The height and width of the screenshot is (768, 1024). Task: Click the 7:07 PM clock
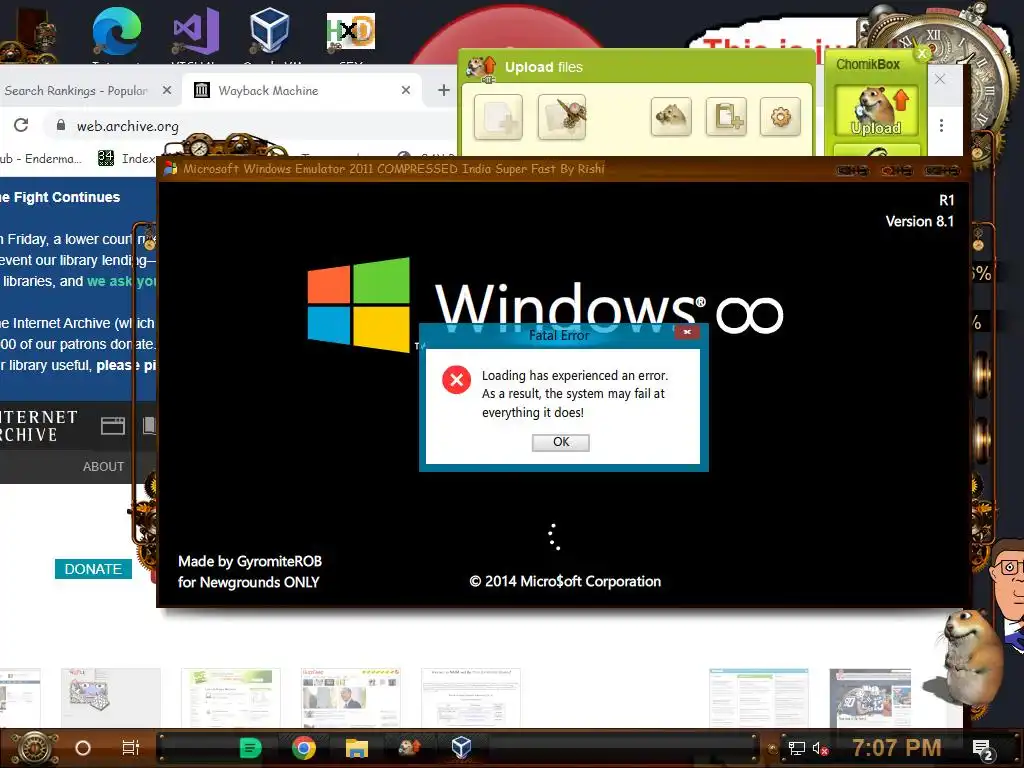tap(897, 748)
